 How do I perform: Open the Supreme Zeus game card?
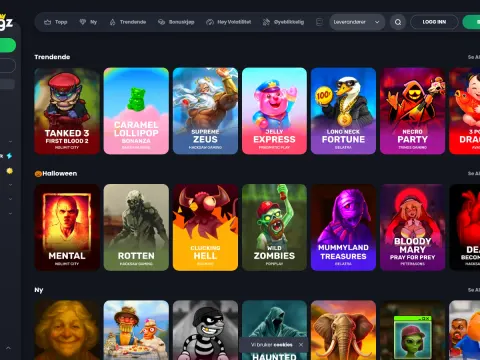coord(205,111)
